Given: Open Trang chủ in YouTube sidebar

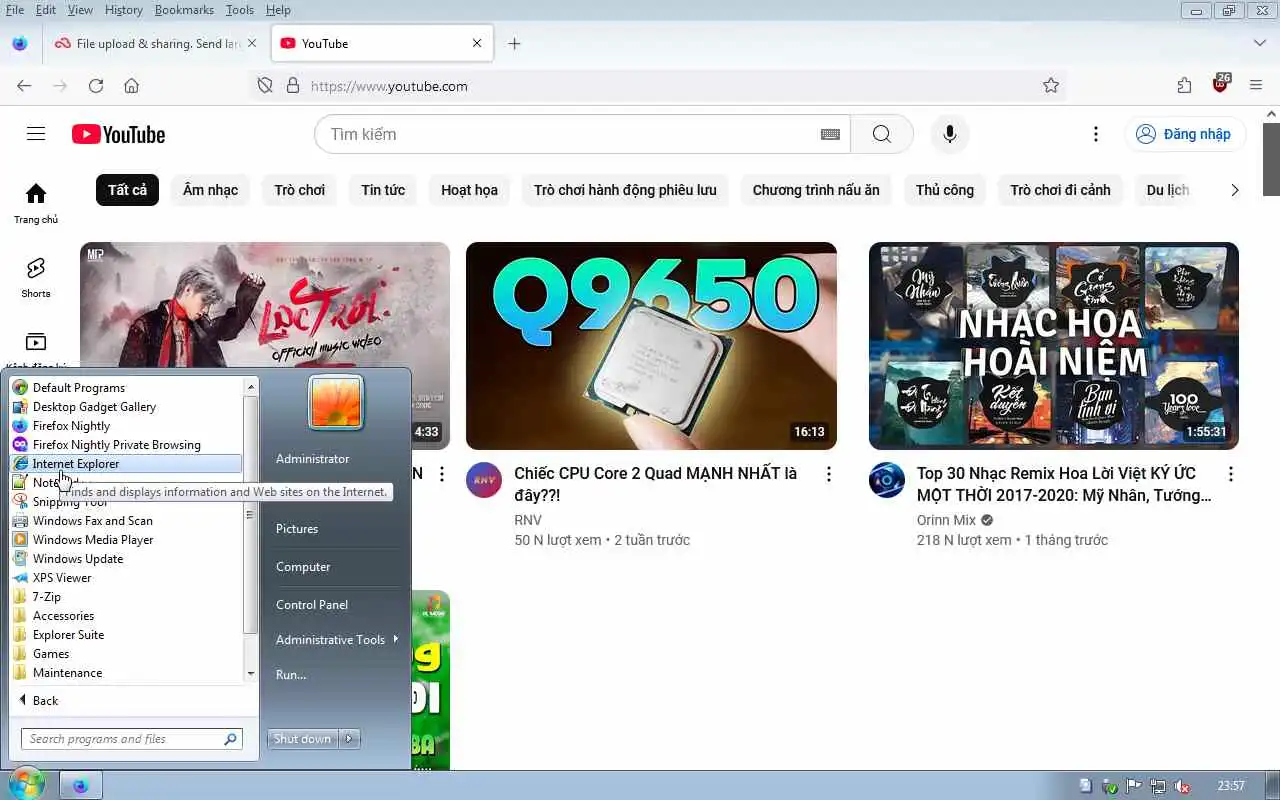Looking at the screenshot, I should tap(36, 202).
